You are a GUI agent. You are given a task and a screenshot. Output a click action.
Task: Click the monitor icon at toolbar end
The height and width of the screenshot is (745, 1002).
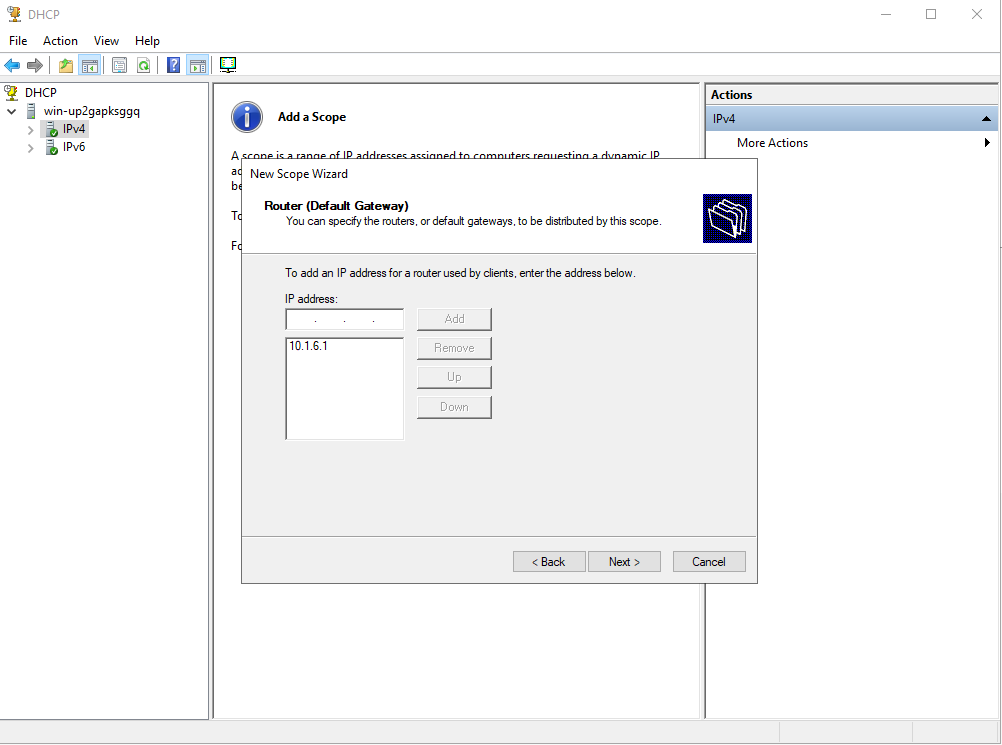228,66
